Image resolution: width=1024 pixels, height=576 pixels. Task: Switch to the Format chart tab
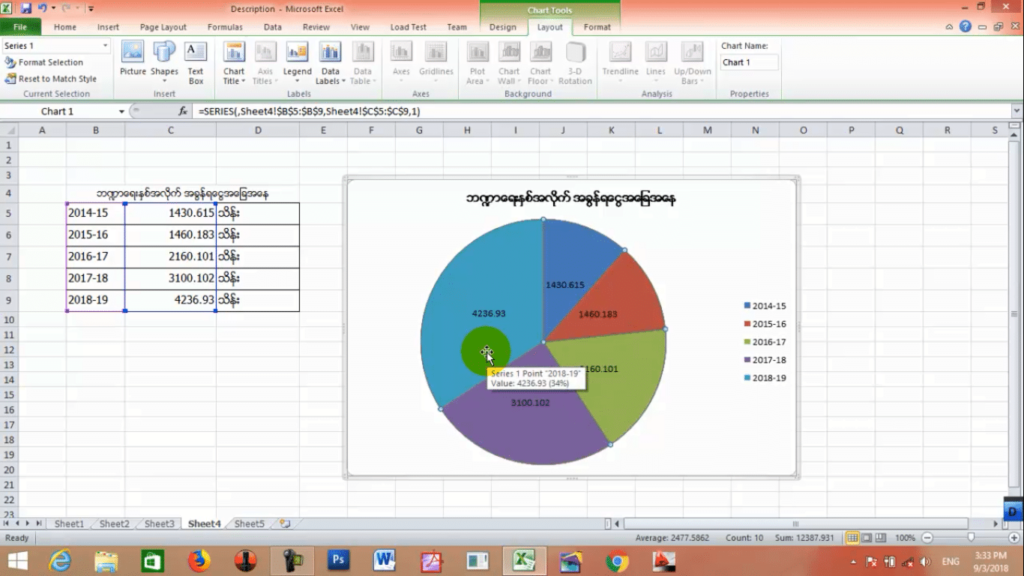coord(597,27)
